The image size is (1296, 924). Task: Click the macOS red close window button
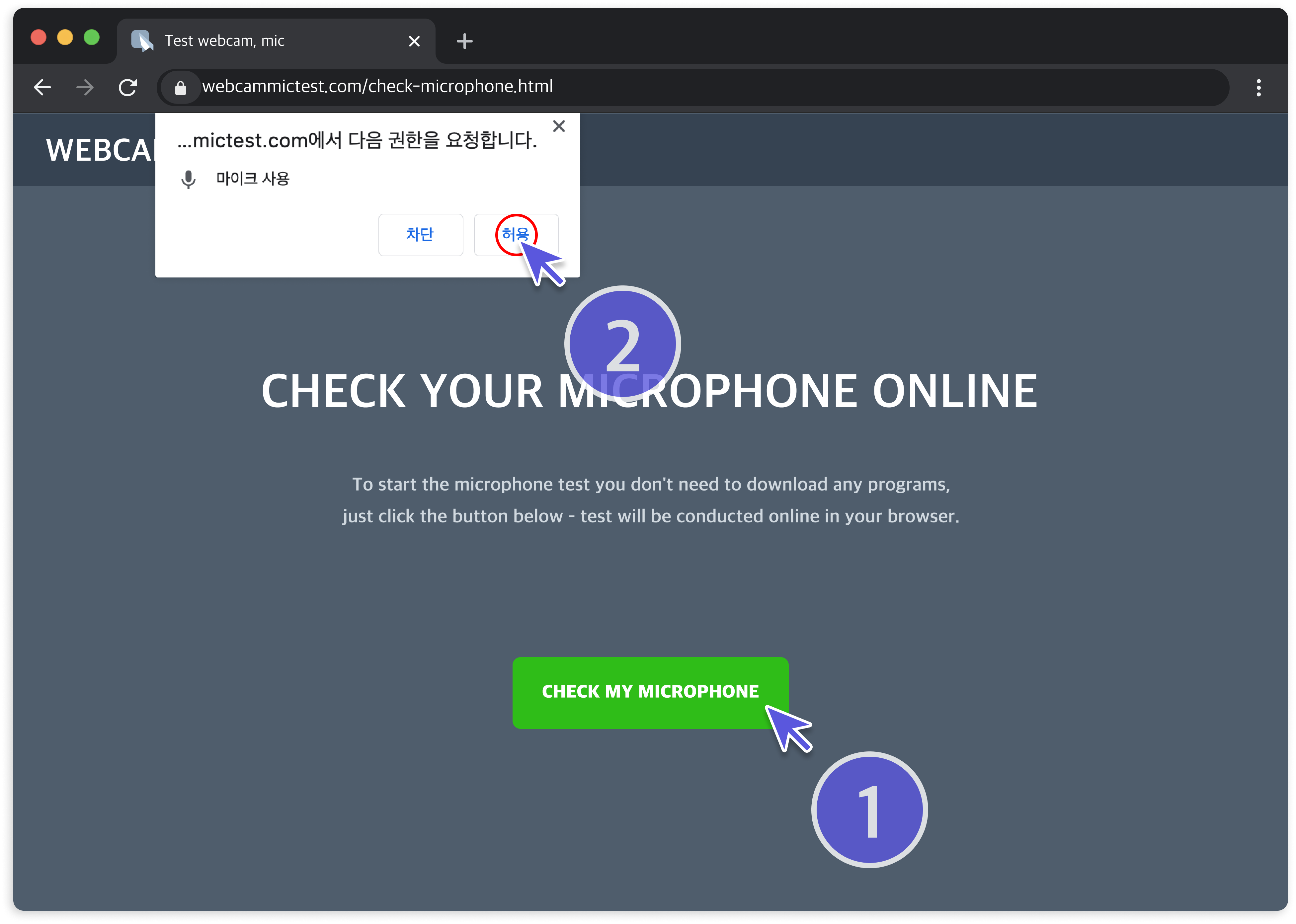point(39,38)
